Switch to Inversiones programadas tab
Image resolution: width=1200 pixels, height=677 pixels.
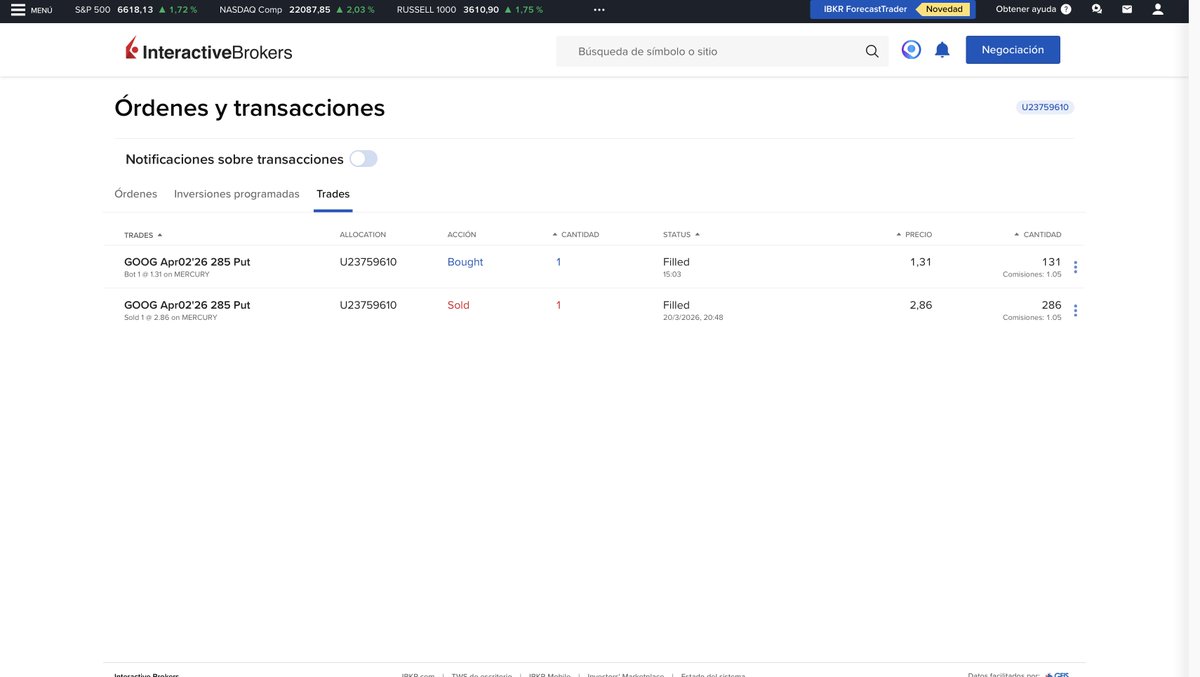pyautogui.click(x=237, y=194)
